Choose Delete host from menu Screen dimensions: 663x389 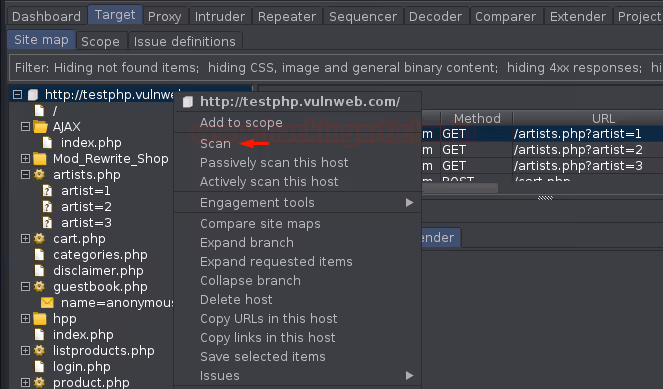(298, 300)
